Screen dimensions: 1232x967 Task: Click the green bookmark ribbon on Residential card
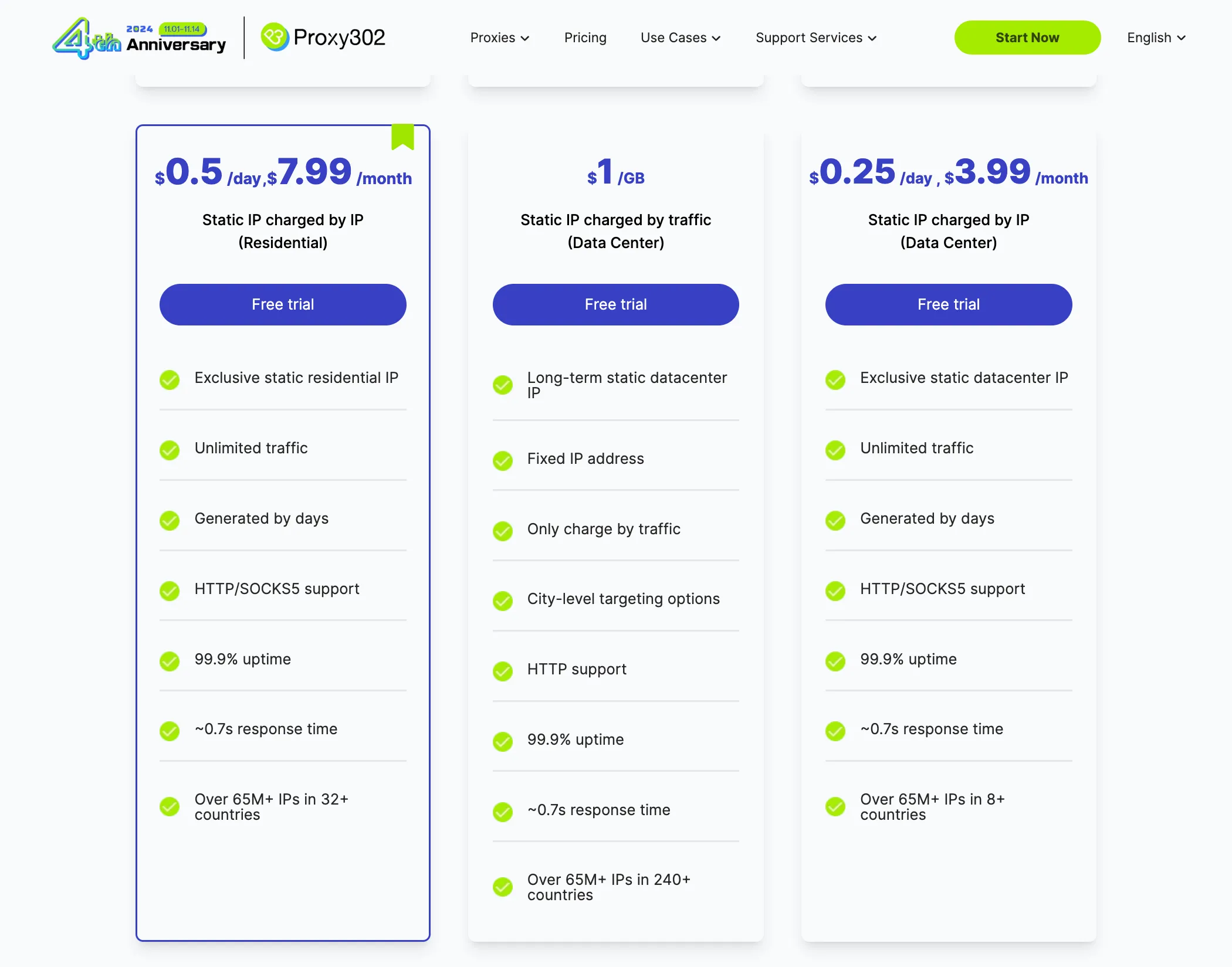[402, 137]
